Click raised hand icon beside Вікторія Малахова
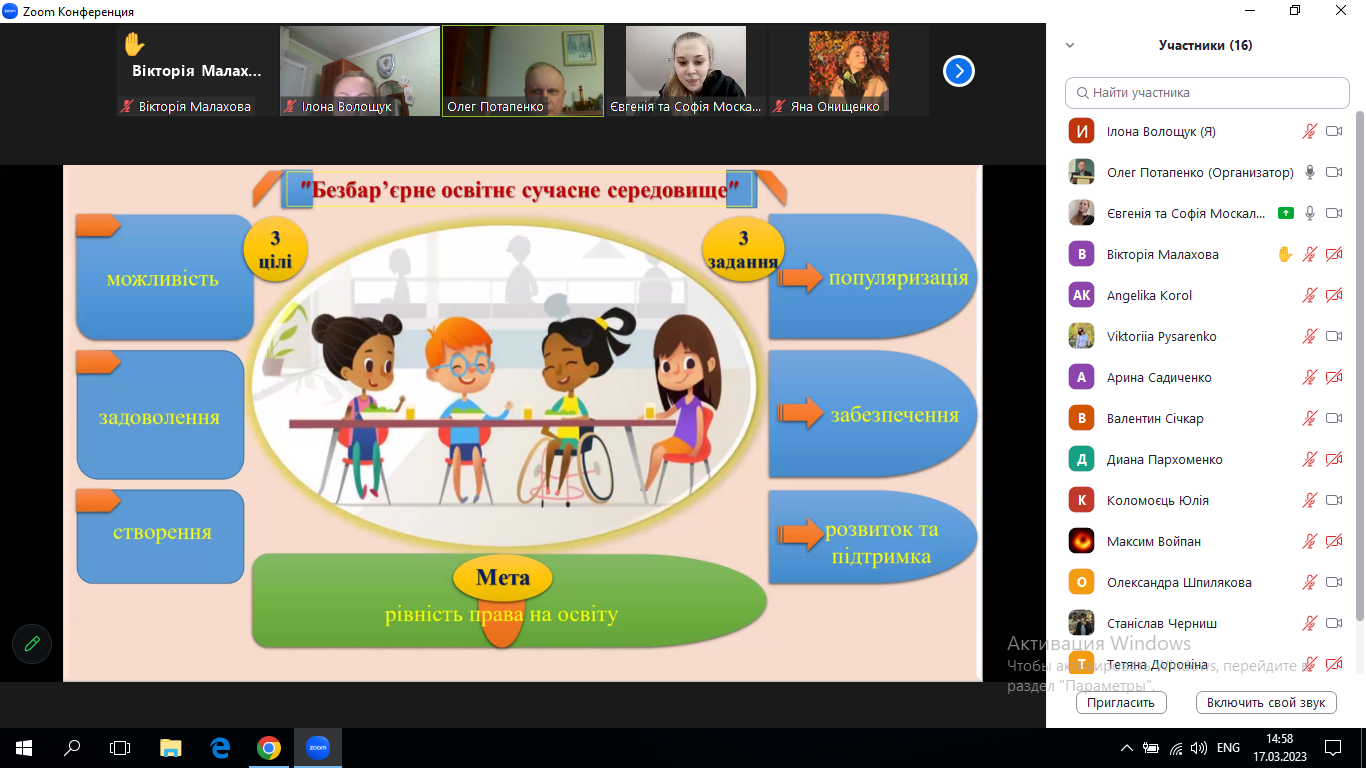The width and height of the screenshot is (1366, 768). [x=1285, y=254]
